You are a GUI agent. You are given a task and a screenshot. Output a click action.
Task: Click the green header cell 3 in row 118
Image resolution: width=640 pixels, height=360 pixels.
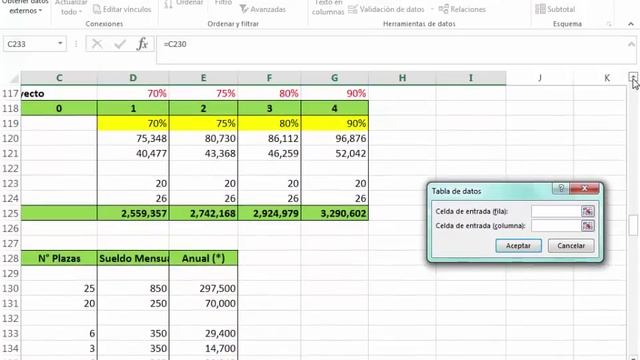(x=269, y=109)
